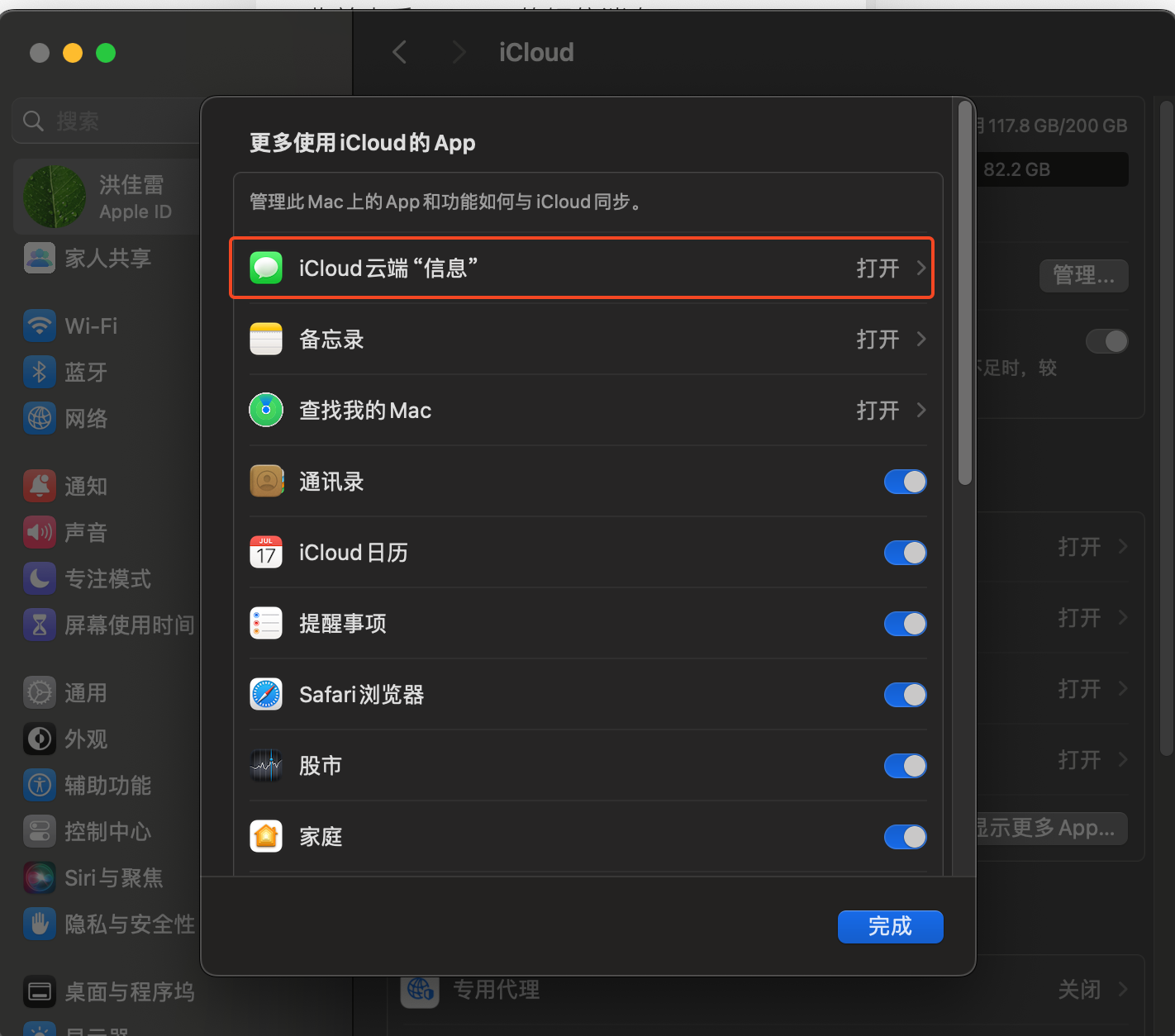Click the forward navigation arrow
Image resolution: width=1175 pixels, height=1036 pixels.
459,52
